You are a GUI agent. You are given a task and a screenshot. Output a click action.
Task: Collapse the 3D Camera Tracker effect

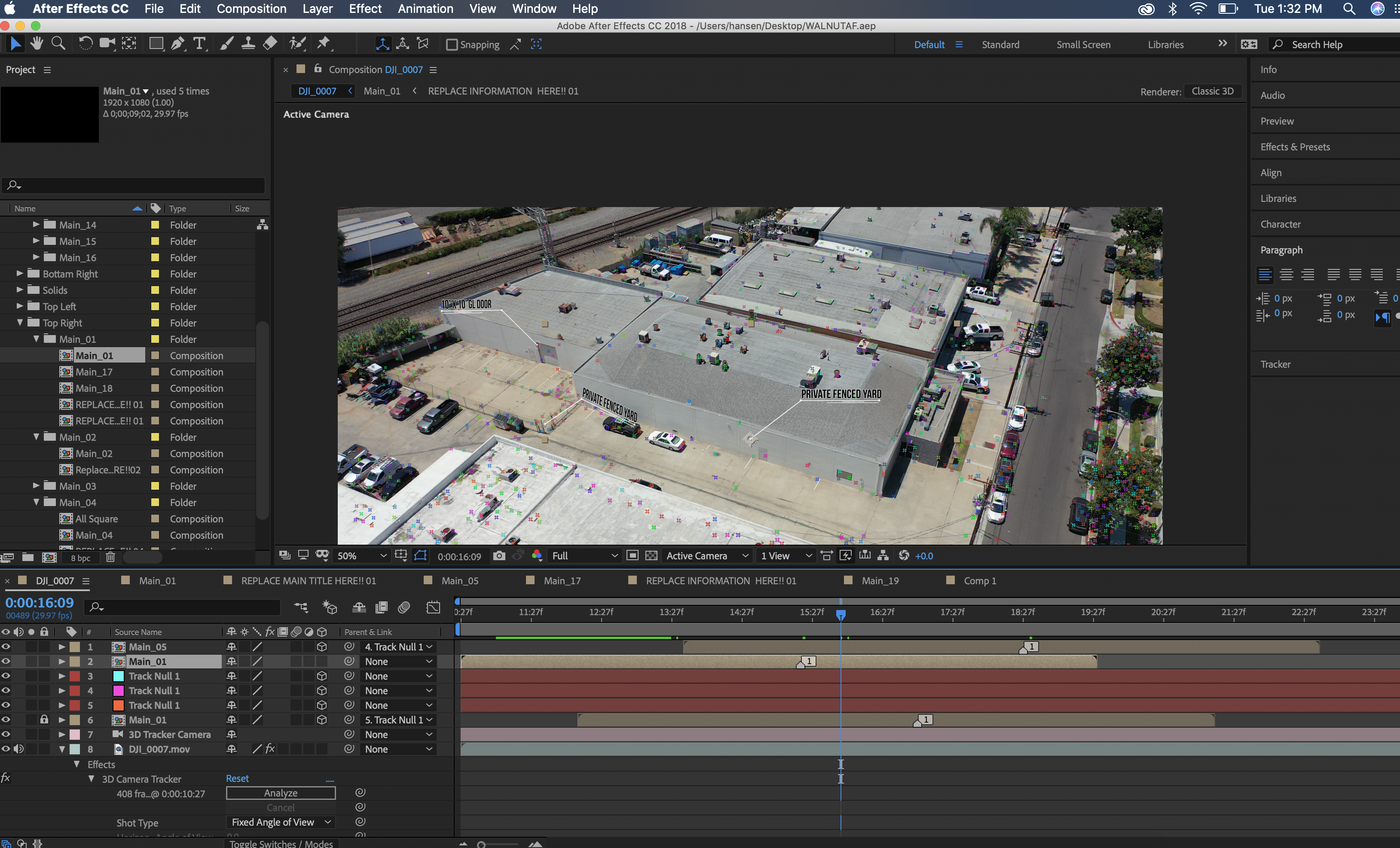91,779
